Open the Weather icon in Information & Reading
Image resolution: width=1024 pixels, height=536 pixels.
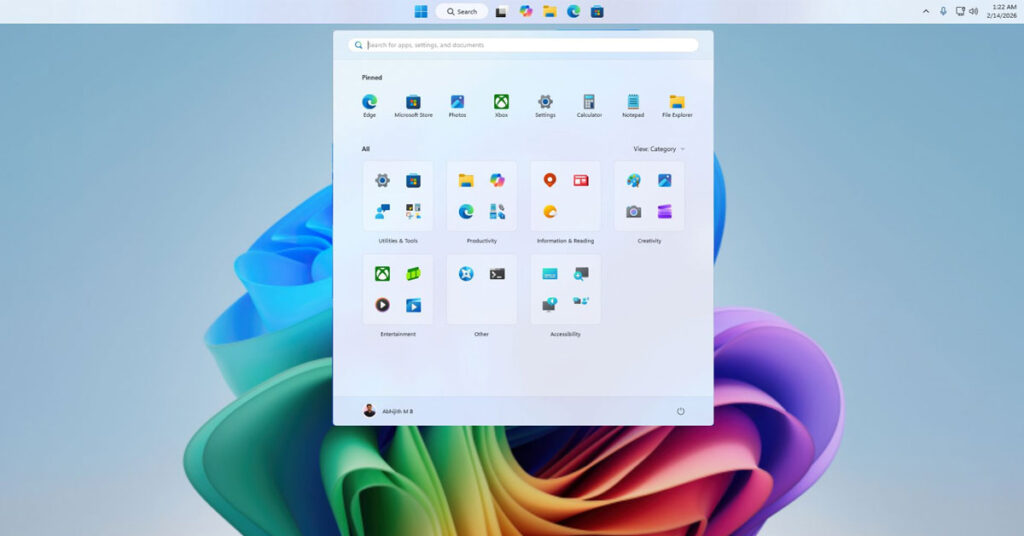point(550,211)
